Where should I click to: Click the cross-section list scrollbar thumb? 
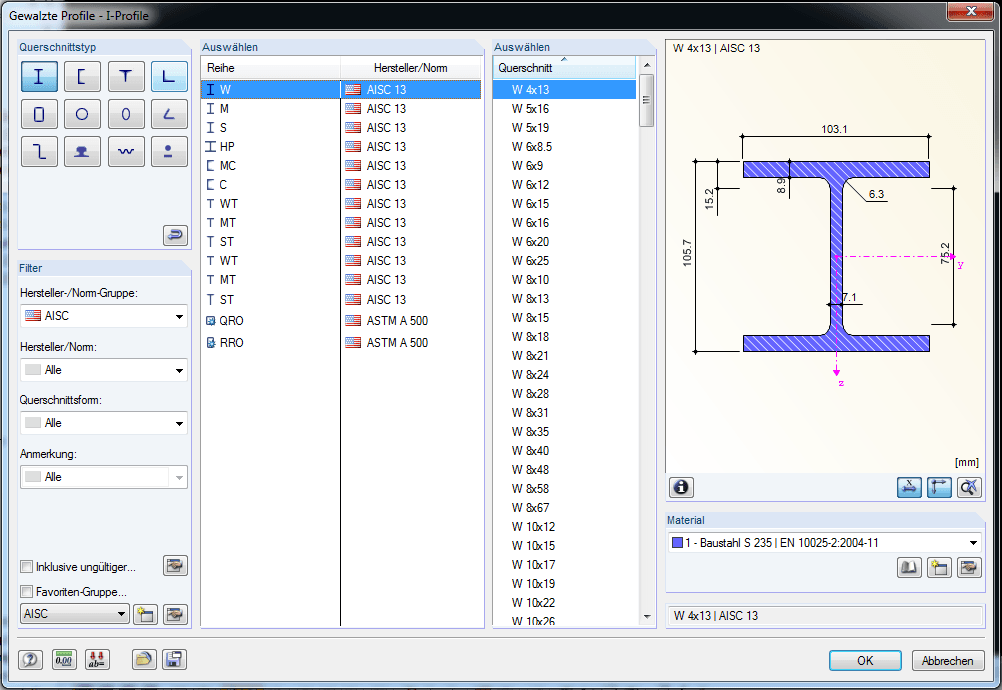(x=647, y=100)
